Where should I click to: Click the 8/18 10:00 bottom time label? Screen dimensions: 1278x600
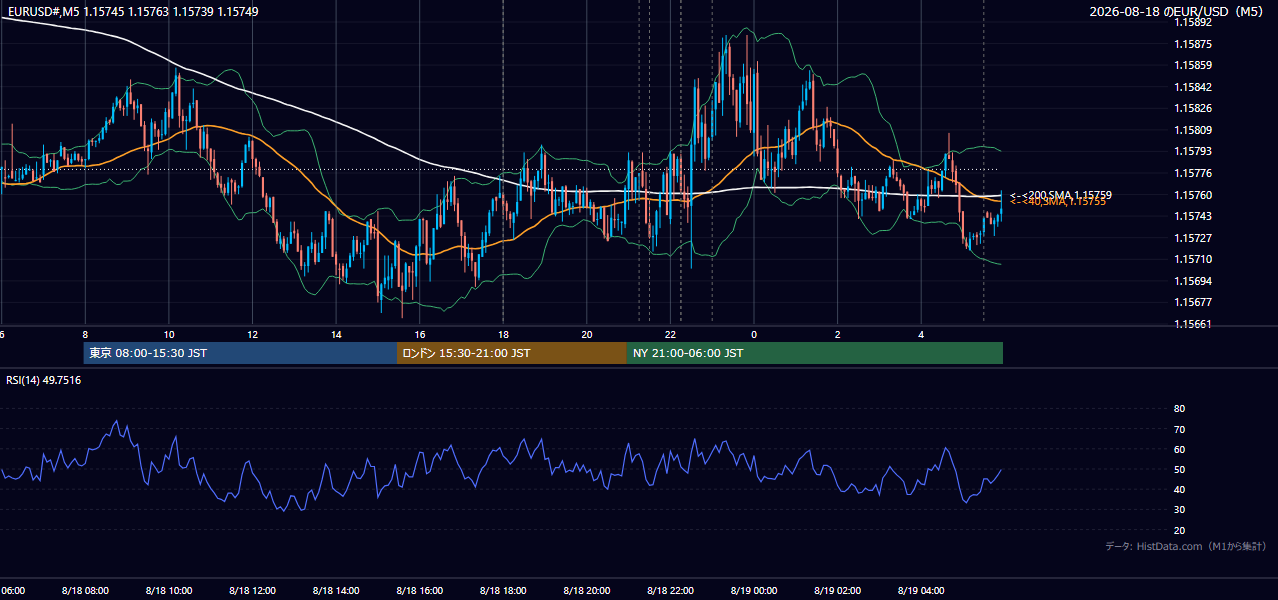tap(169, 591)
